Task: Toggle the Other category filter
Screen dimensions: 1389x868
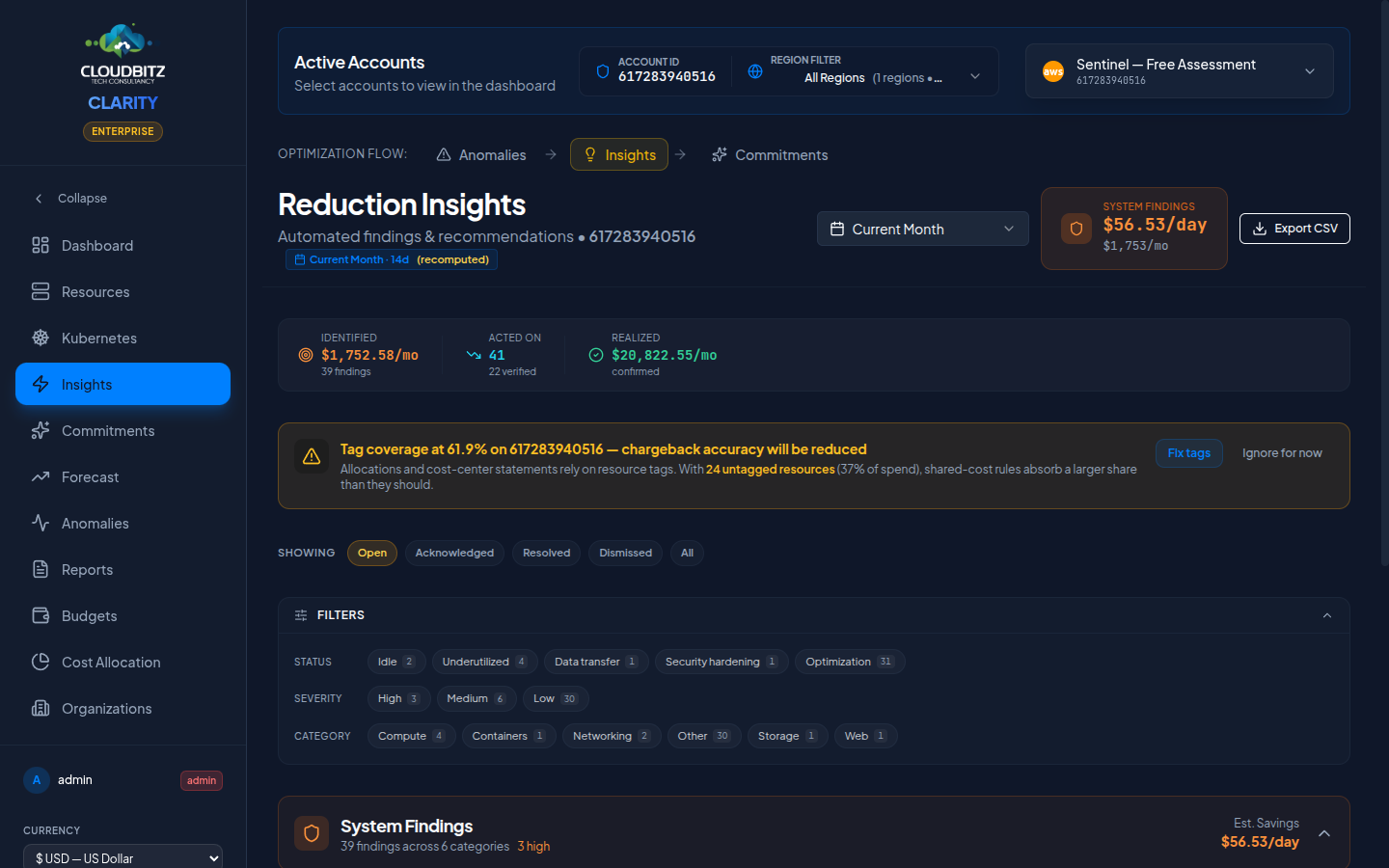Action: point(704,736)
